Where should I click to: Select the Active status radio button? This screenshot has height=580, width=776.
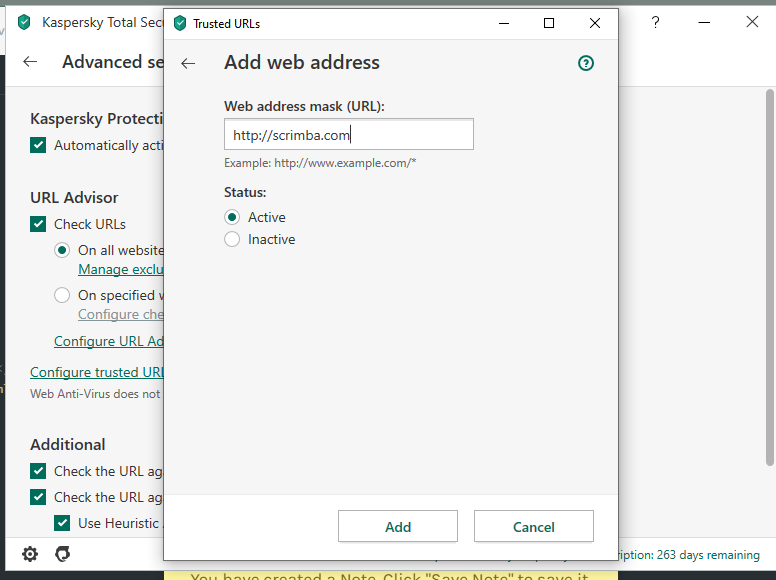coord(232,217)
